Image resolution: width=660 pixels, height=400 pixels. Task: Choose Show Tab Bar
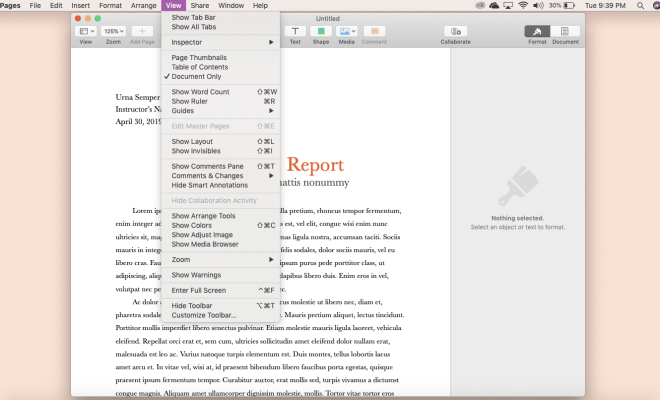coord(221,17)
